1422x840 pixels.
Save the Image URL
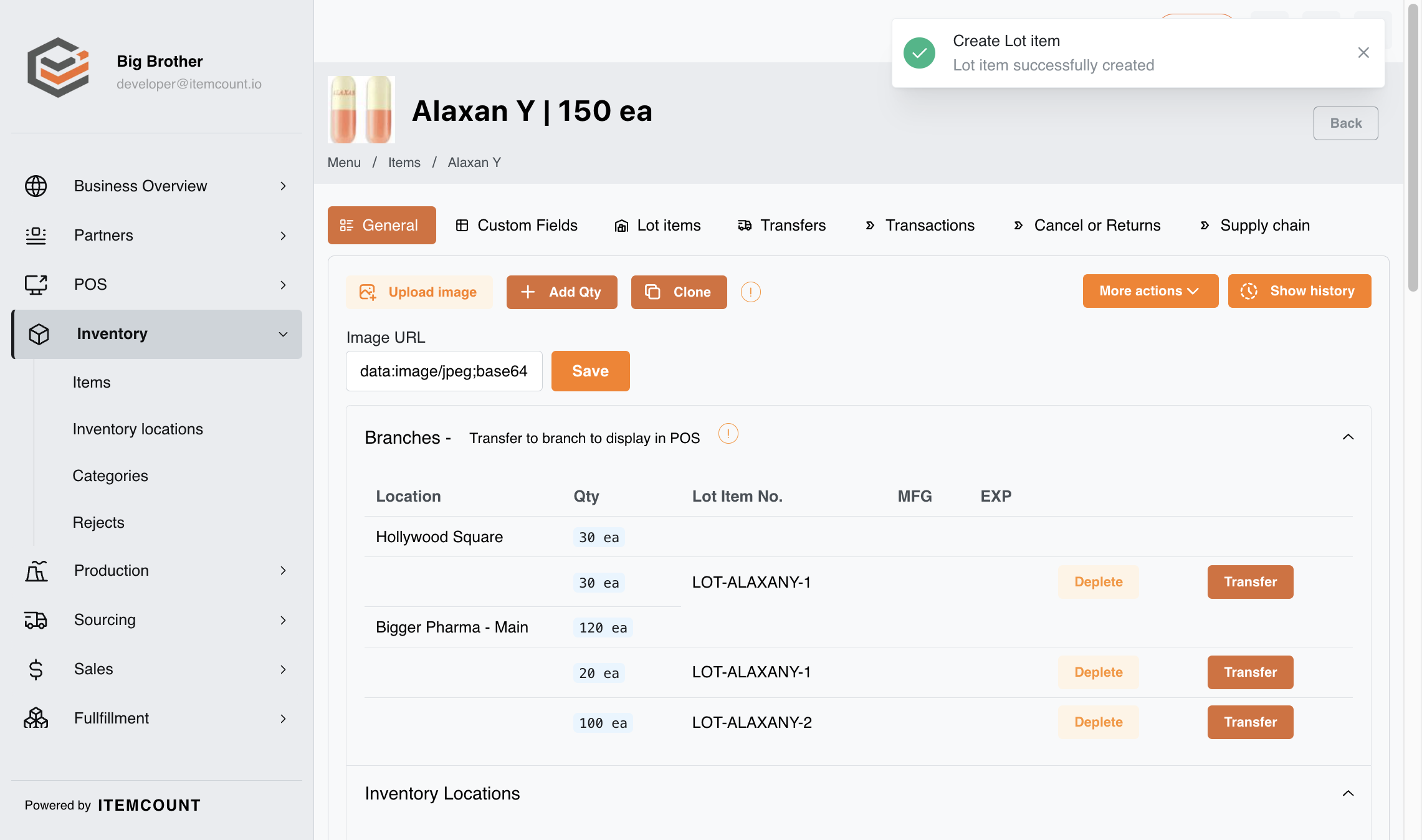(591, 371)
